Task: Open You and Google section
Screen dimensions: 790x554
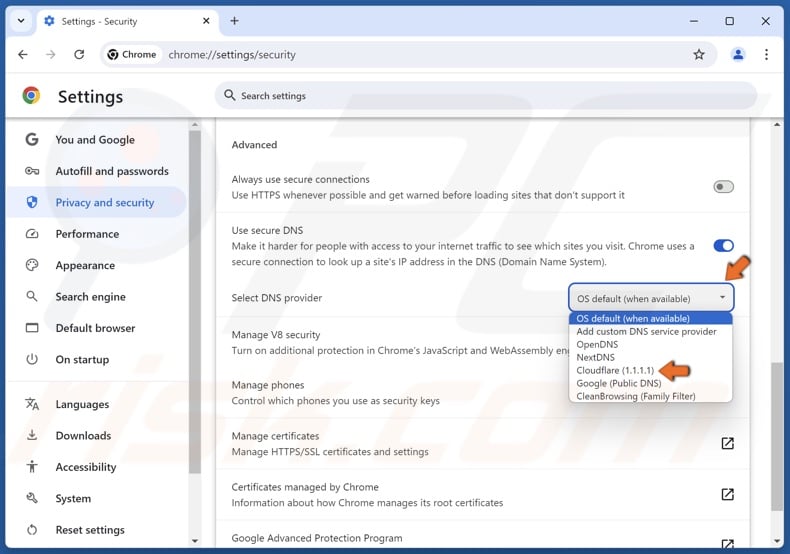Action: (96, 140)
